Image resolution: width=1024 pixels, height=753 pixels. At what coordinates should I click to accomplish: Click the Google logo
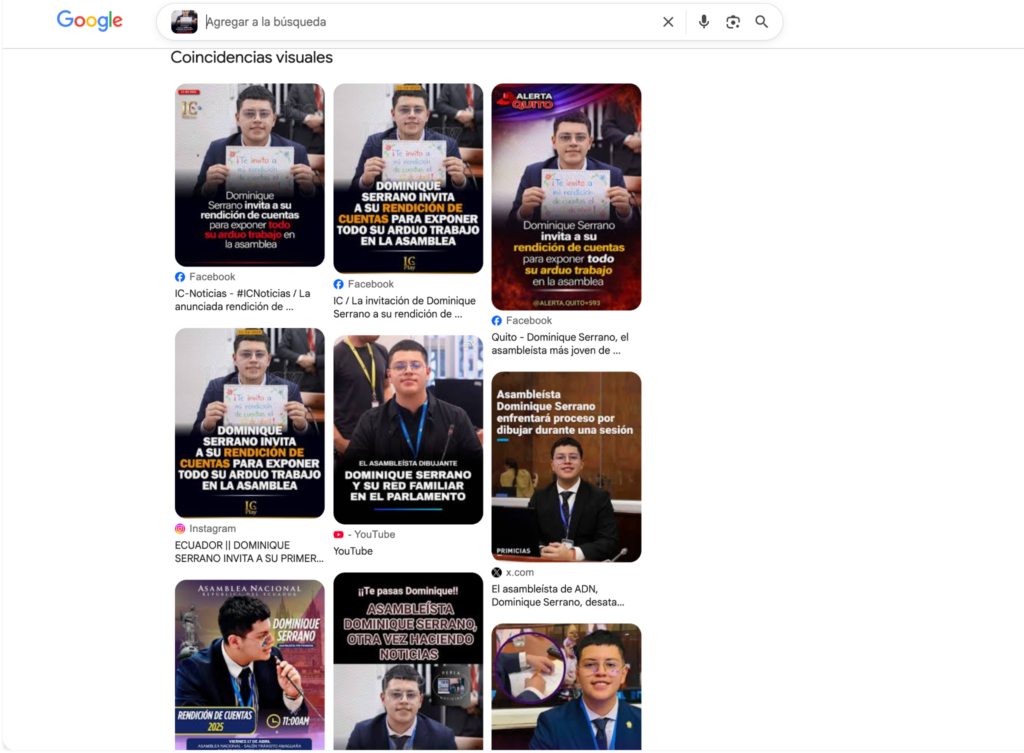pos(89,21)
